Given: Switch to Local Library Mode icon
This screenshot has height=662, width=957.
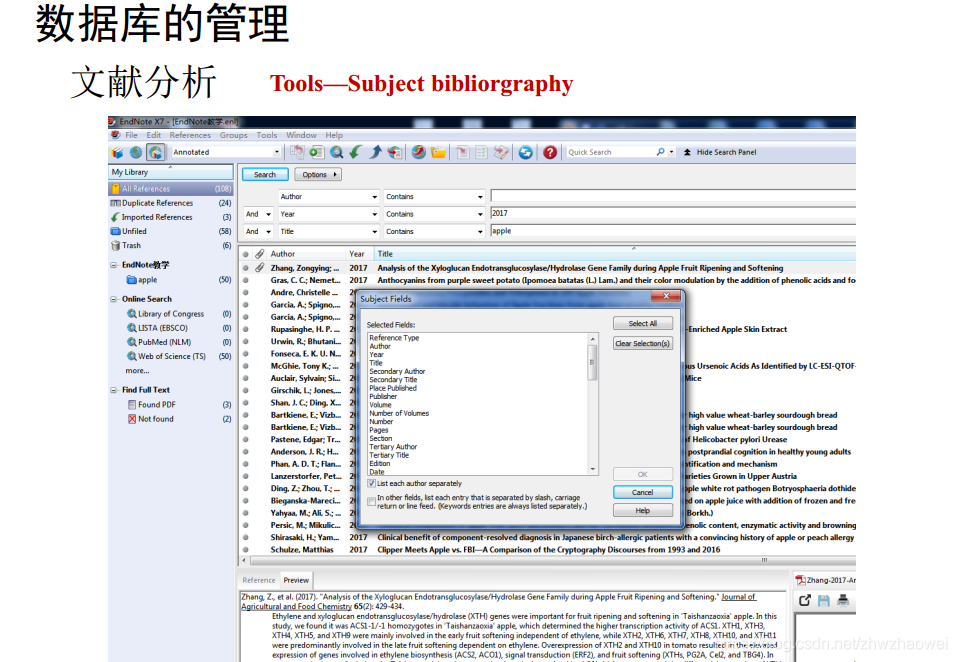Looking at the screenshot, I should pos(117,153).
